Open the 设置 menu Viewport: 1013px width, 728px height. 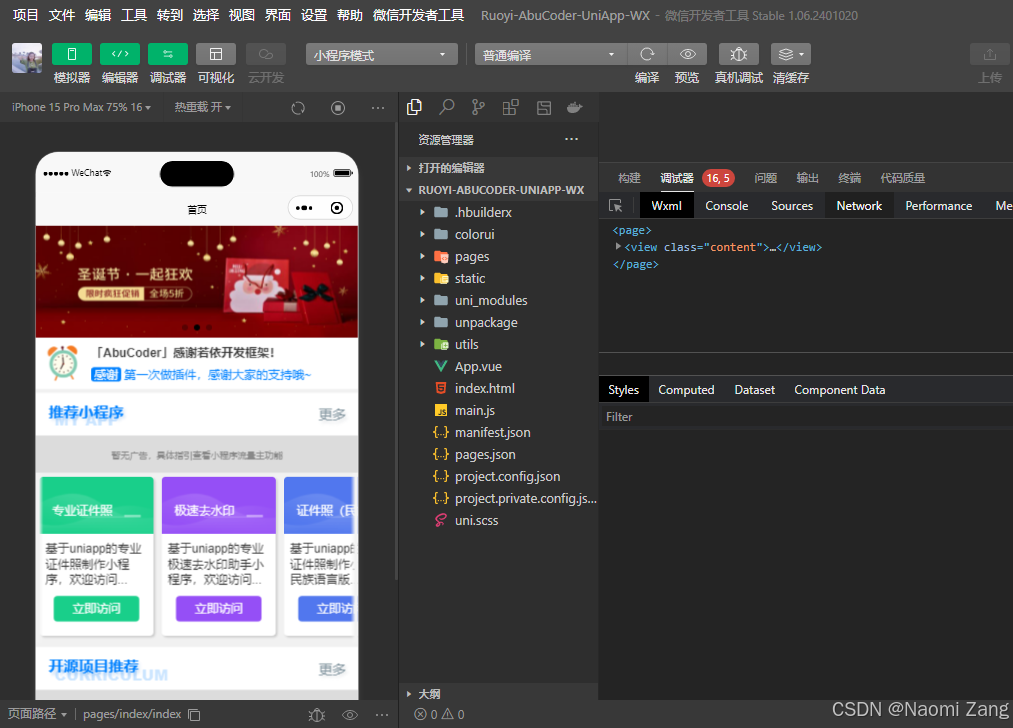click(x=314, y=15)
